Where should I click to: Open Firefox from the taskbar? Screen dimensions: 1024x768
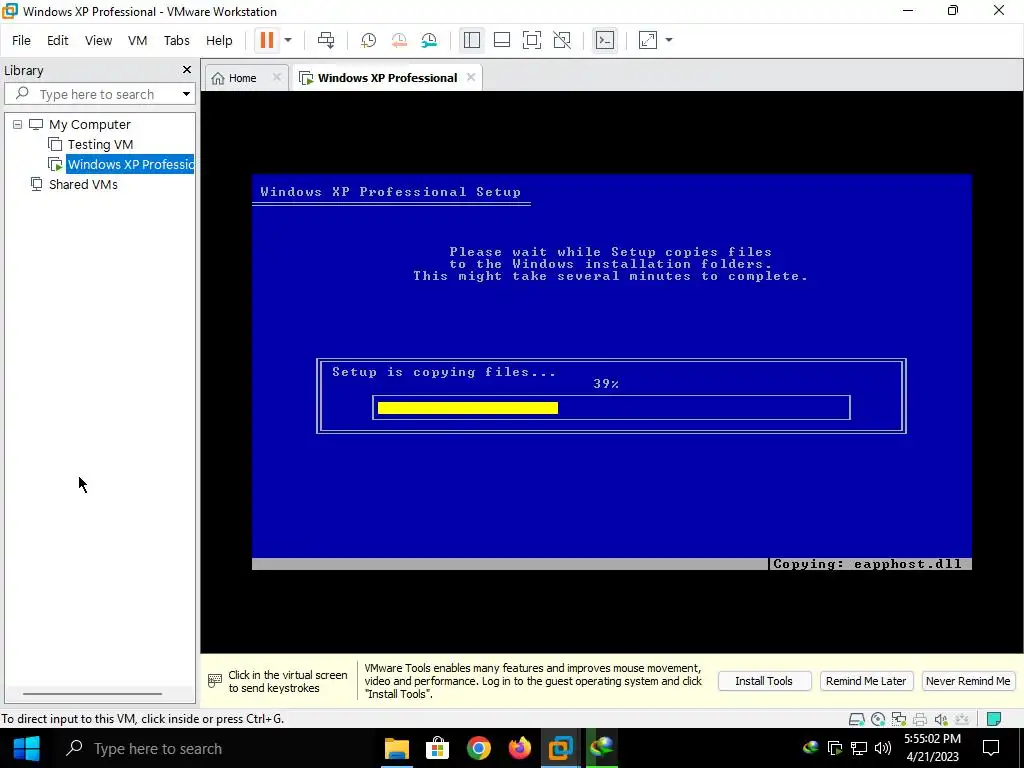click(x=520, y=748)
